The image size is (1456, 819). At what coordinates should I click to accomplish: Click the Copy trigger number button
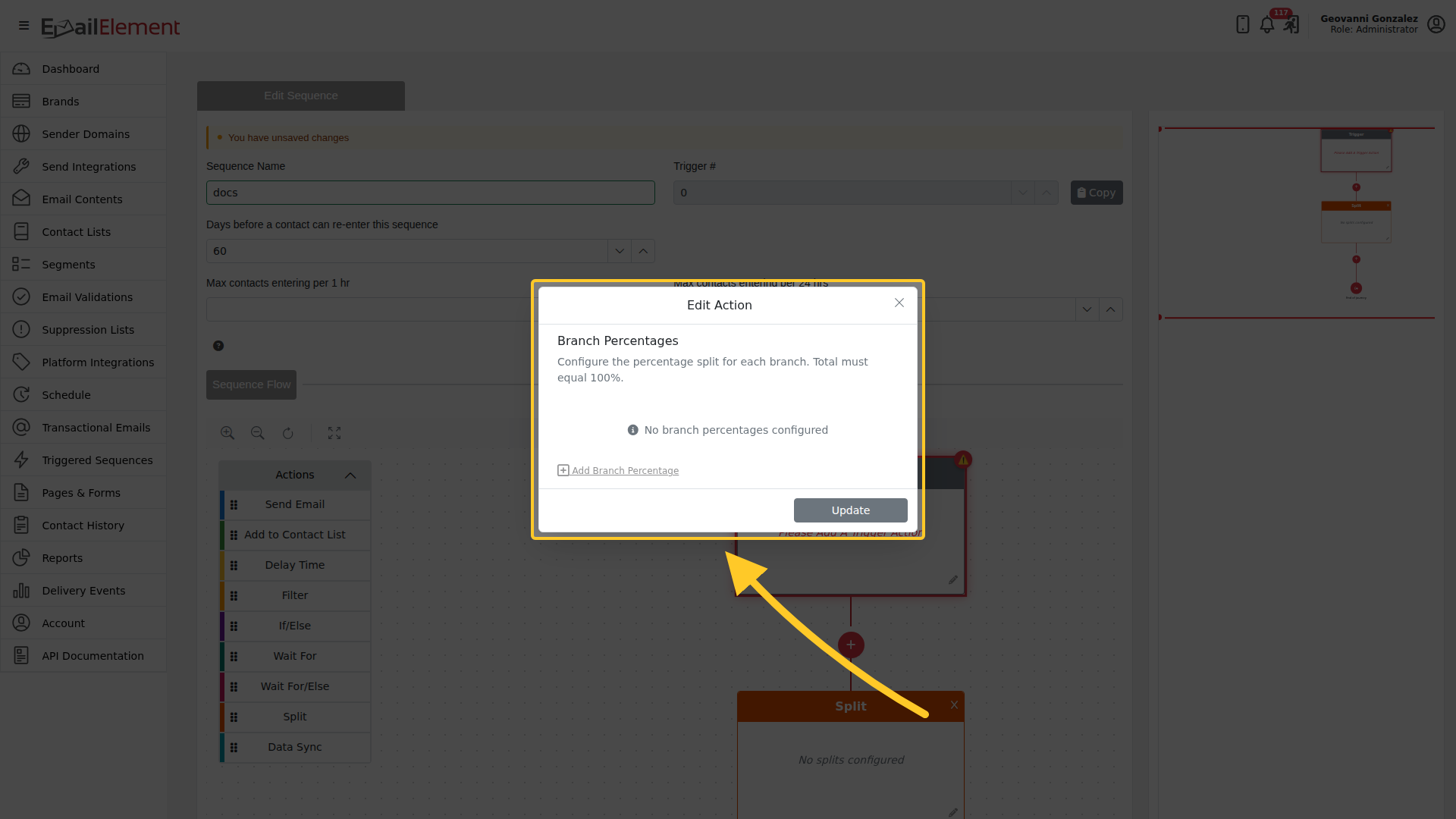tap(1097, 193)
